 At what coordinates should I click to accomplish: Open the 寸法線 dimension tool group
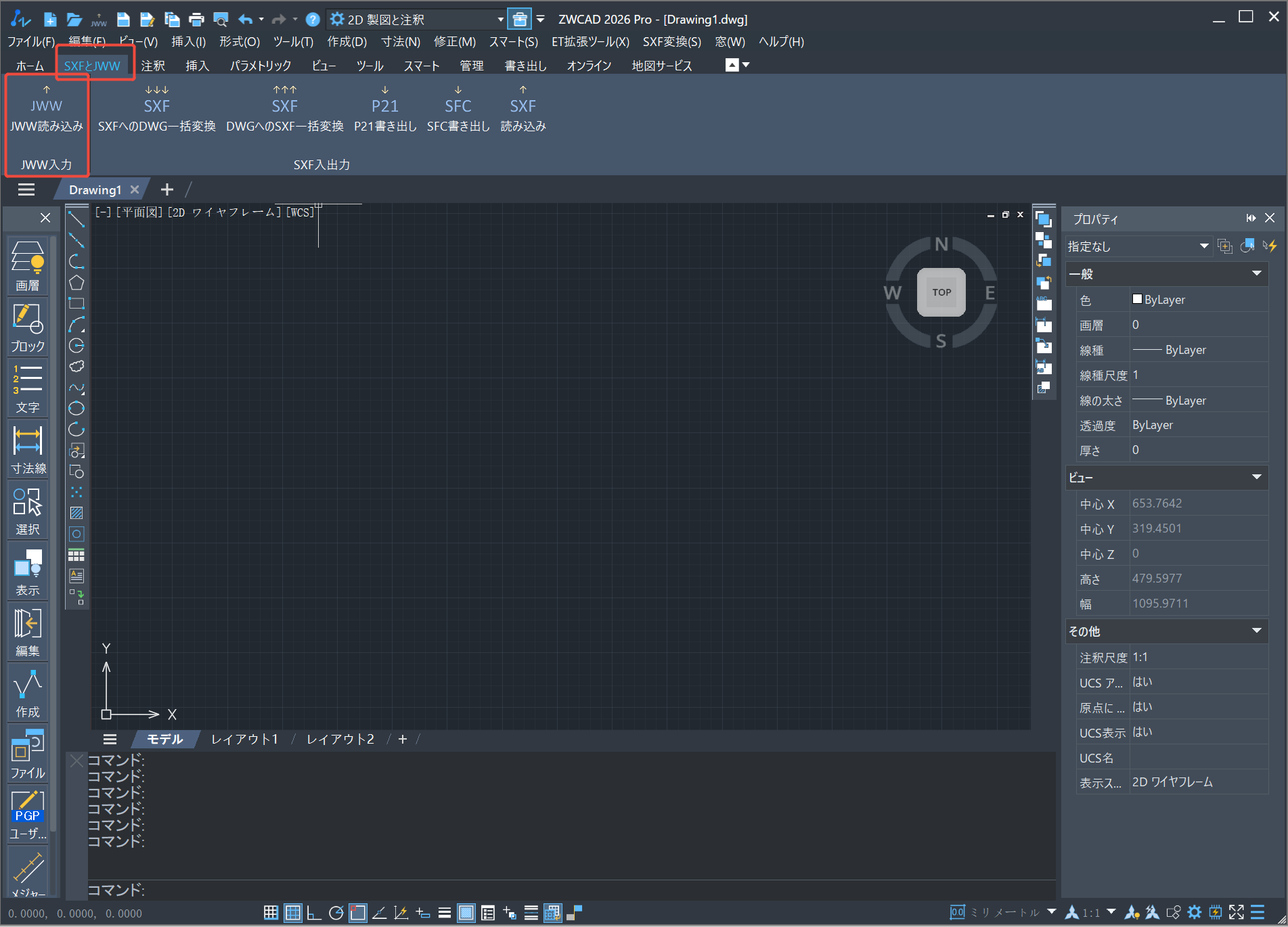(28, 449)
